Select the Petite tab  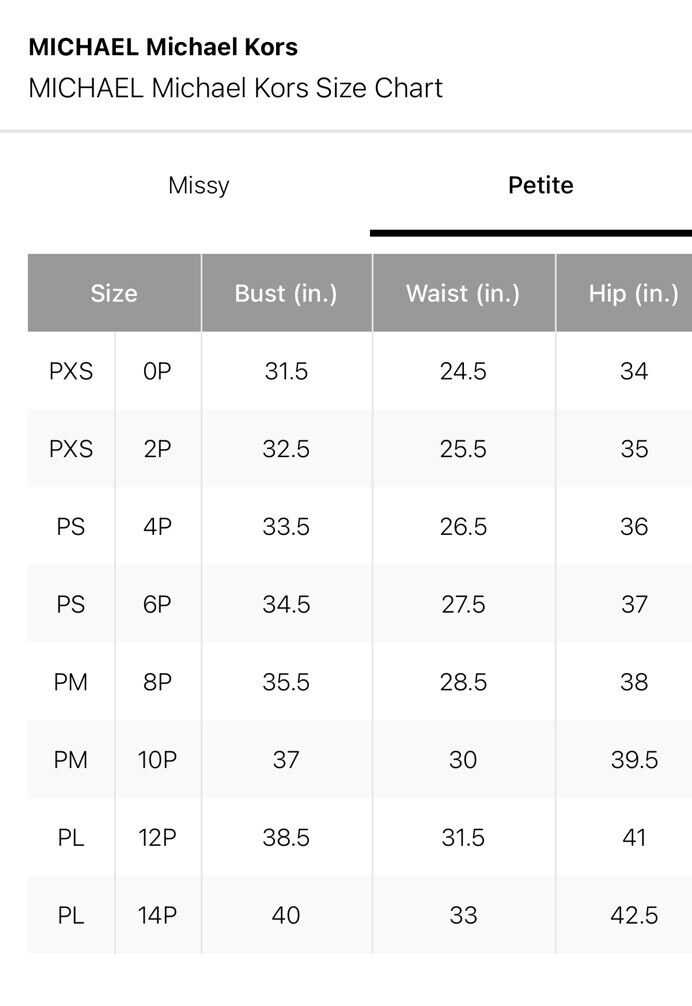[540, 186]
